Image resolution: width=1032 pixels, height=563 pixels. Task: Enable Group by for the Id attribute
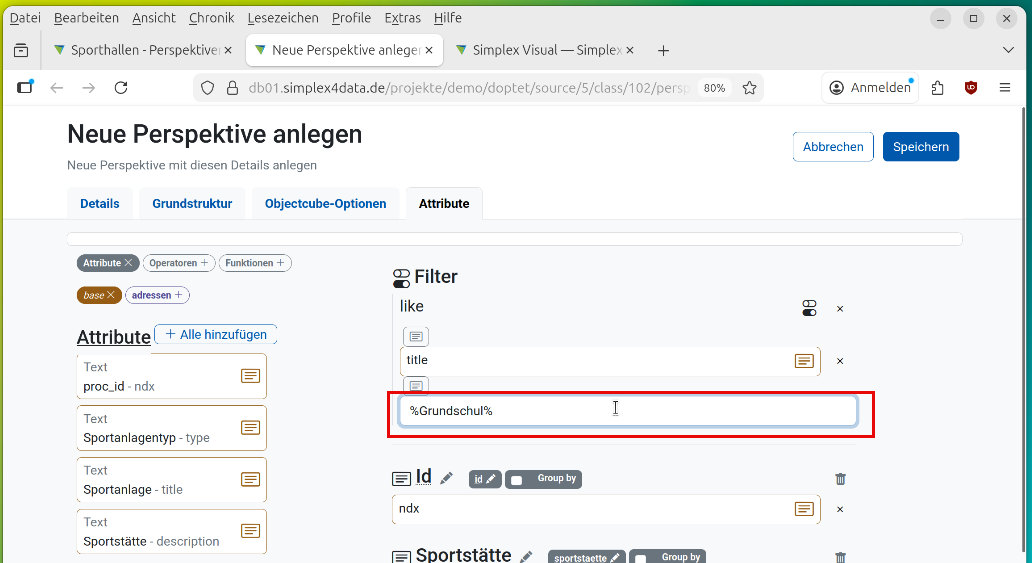pyautogui.click(x=517, y=480)
